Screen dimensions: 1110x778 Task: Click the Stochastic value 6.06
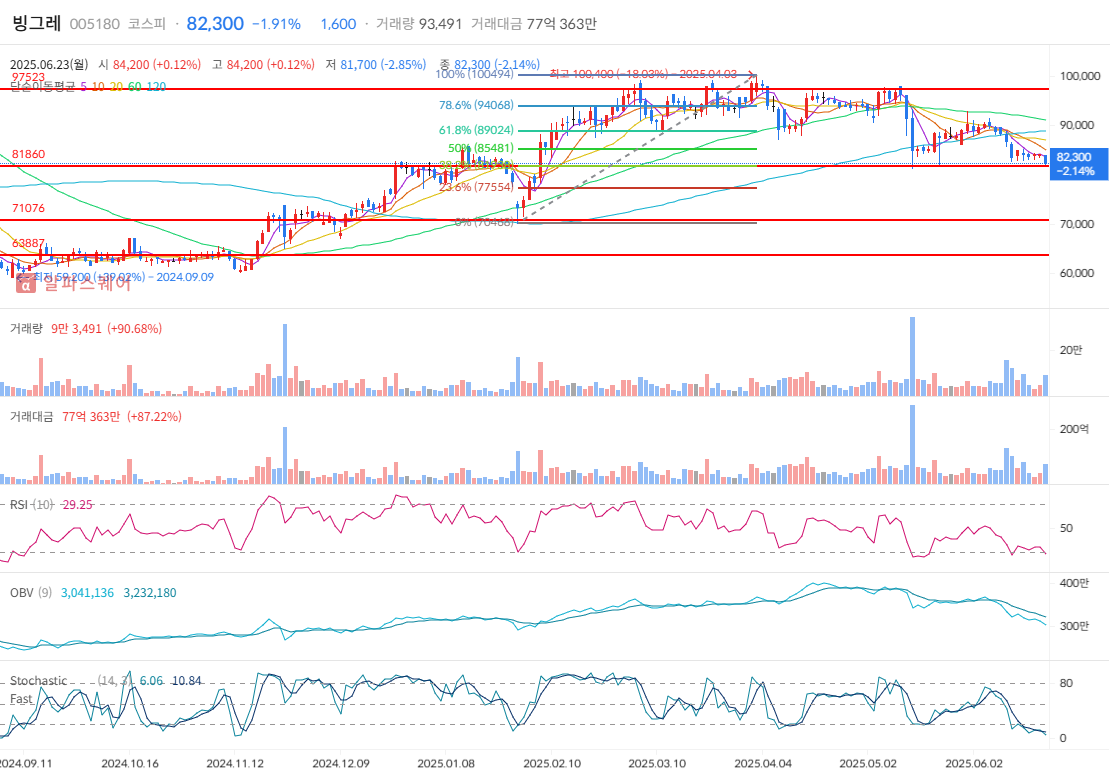pos(151,681)
